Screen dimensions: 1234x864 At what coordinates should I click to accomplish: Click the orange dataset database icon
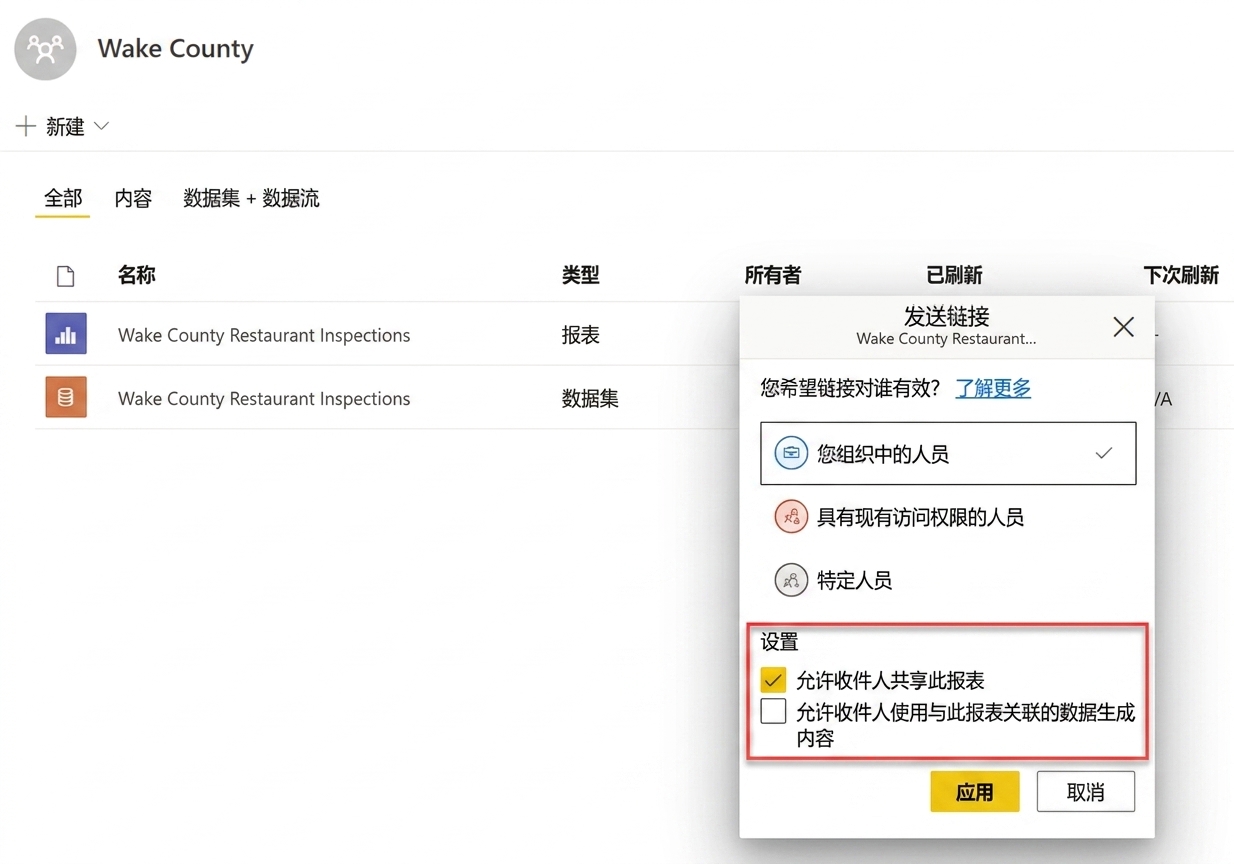point(66,397)
